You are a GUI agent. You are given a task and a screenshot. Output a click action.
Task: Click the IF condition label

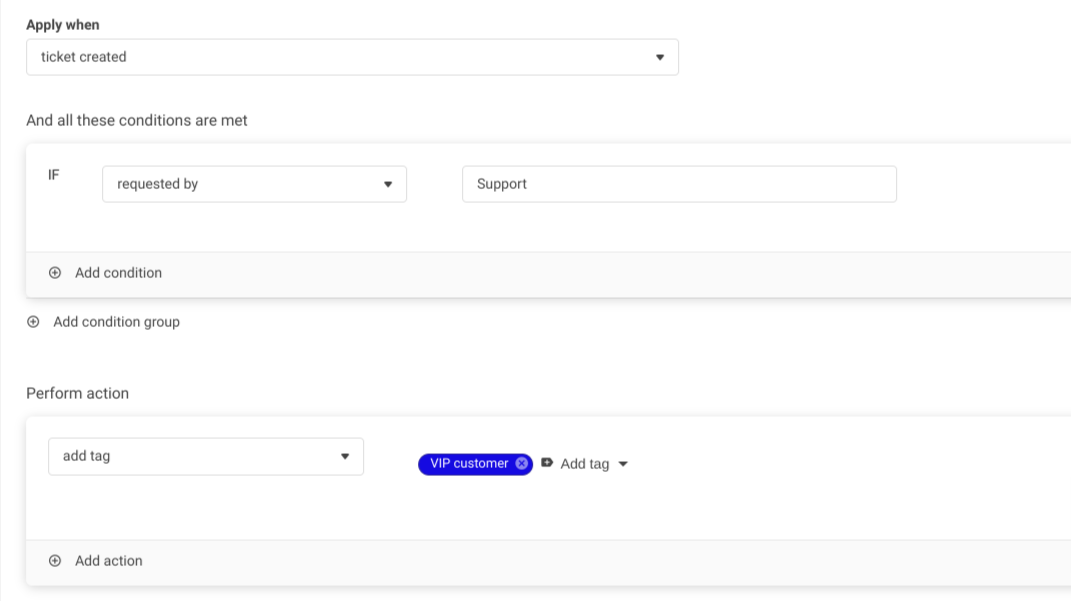[x=54, y=175]
